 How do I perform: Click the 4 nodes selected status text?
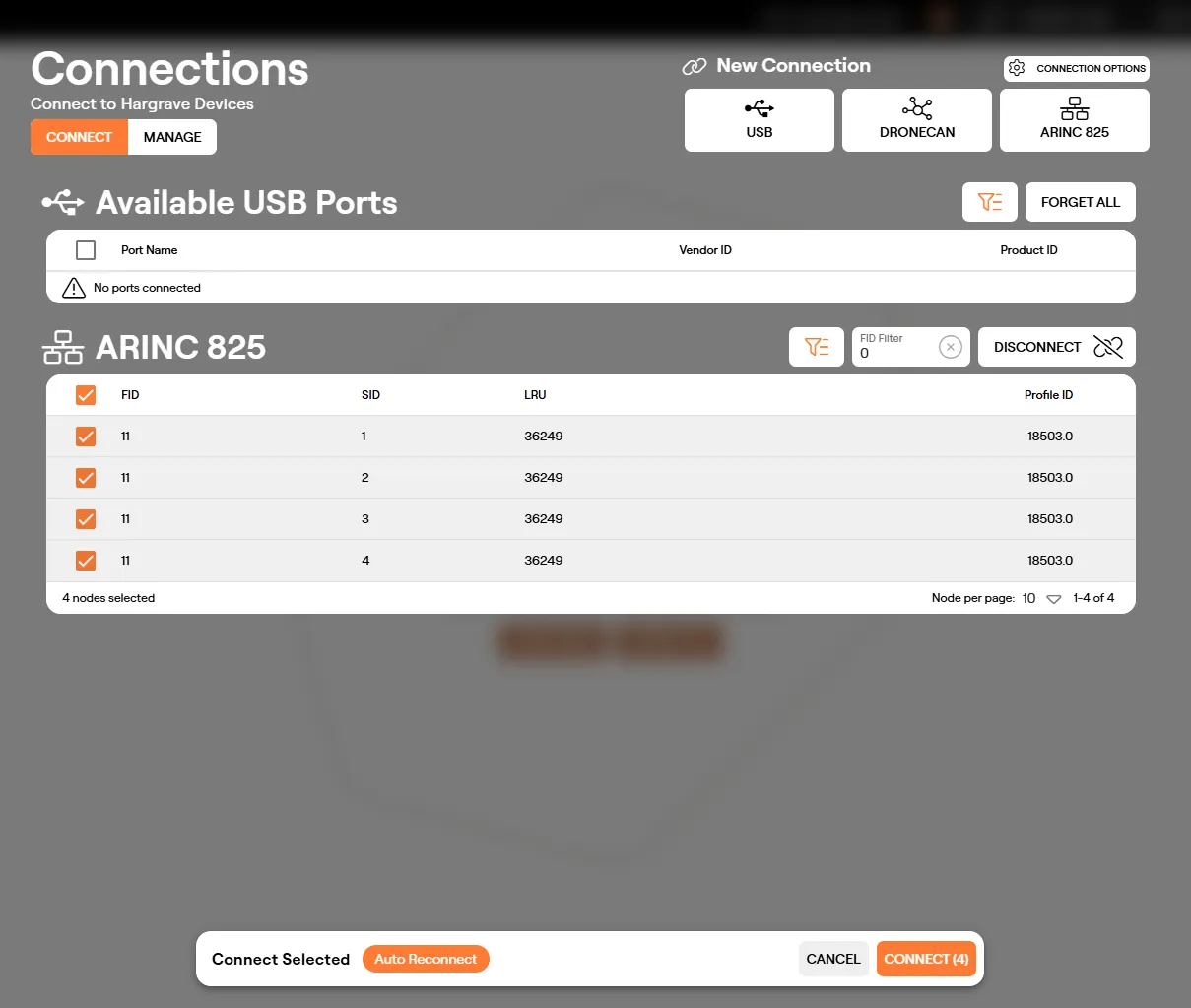[x=108, y=598]
